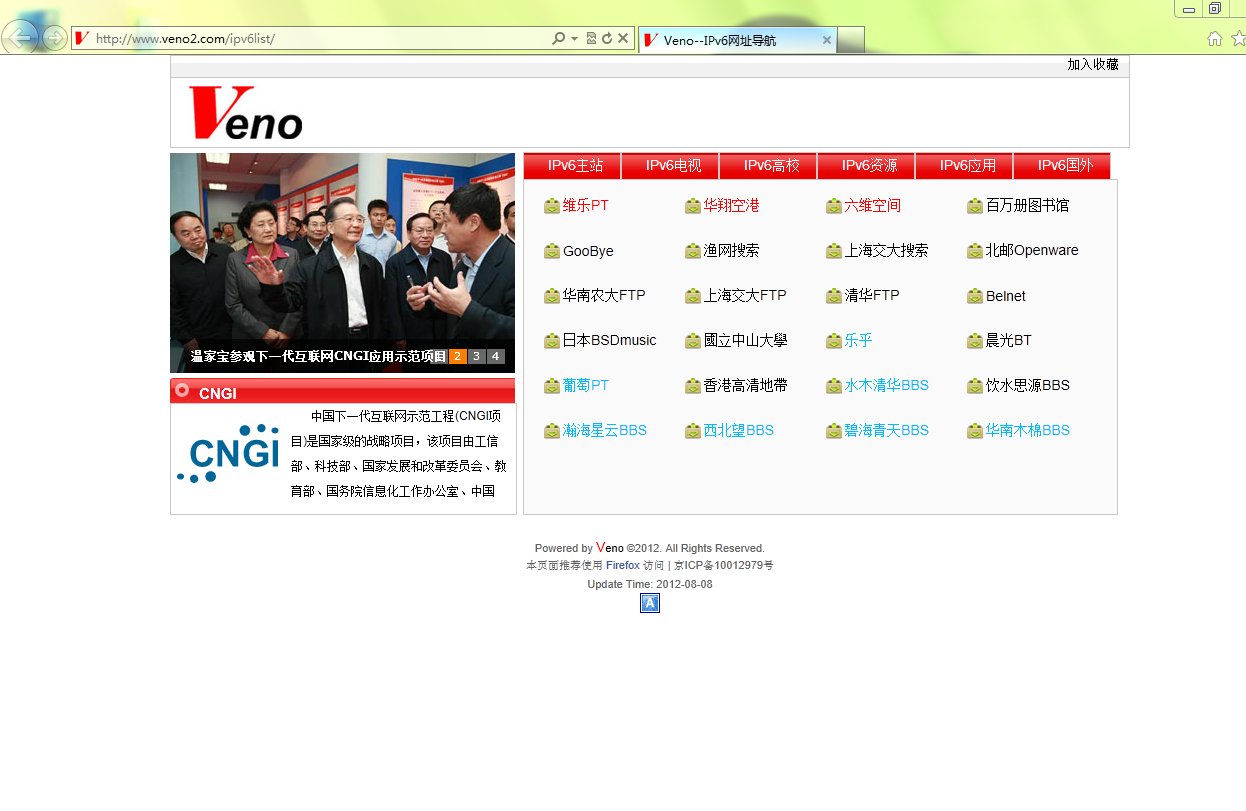
Task: Click the search magnifier icon in address bar
Action: (x=559, y=38)
